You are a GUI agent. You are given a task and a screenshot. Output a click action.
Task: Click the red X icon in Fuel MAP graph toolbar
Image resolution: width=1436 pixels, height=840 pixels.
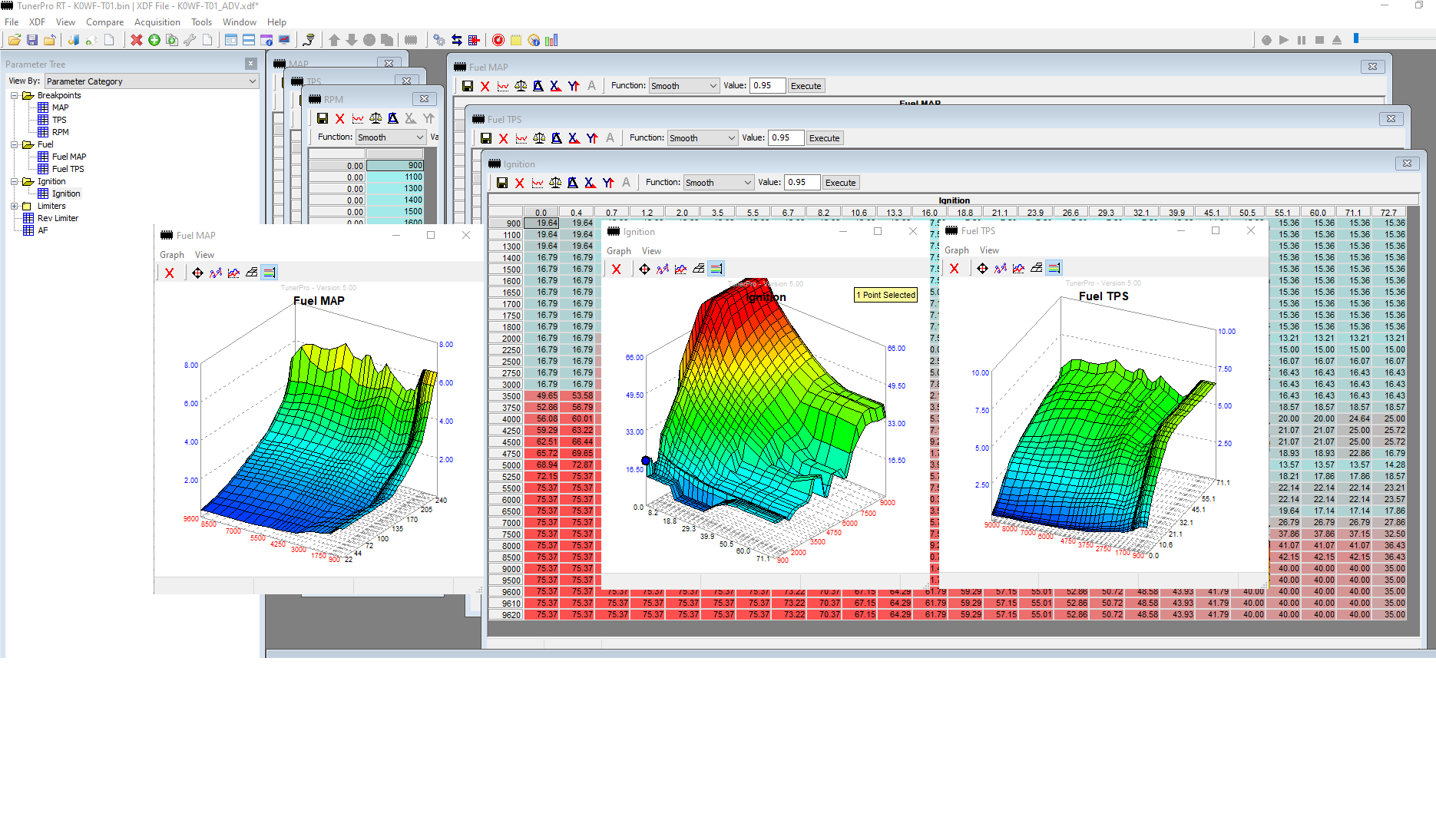pyautogui.click(x=170, y=273)
